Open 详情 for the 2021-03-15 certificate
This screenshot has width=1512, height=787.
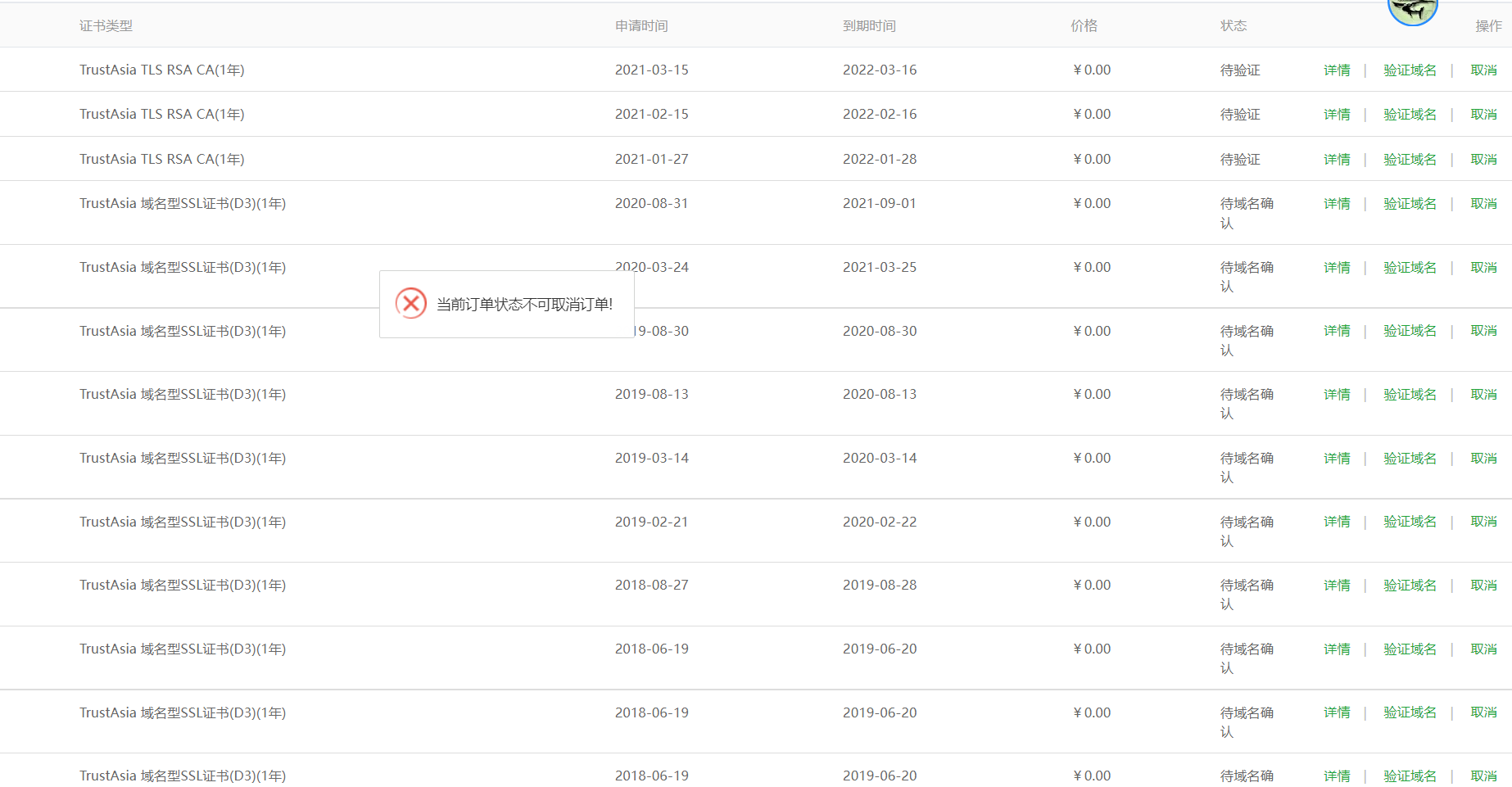coord(1337,70)
